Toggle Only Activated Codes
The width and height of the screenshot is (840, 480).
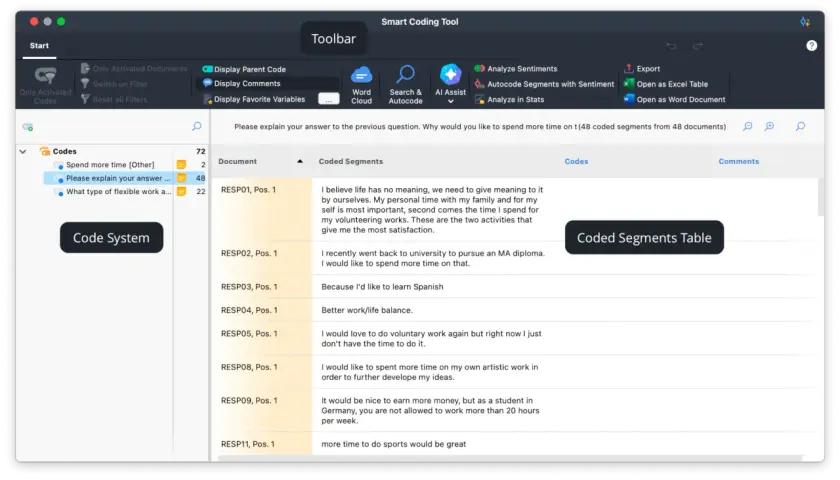pos(46,85)
